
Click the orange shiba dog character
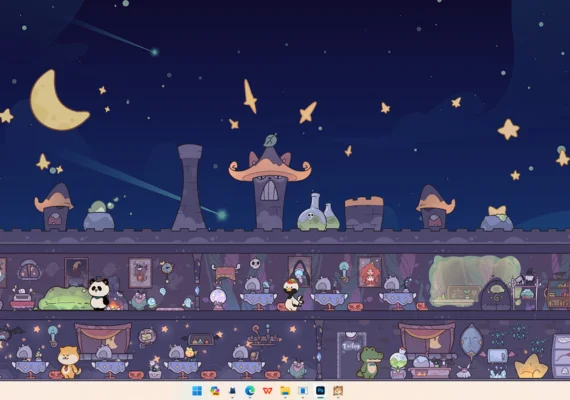click(69, 362)
